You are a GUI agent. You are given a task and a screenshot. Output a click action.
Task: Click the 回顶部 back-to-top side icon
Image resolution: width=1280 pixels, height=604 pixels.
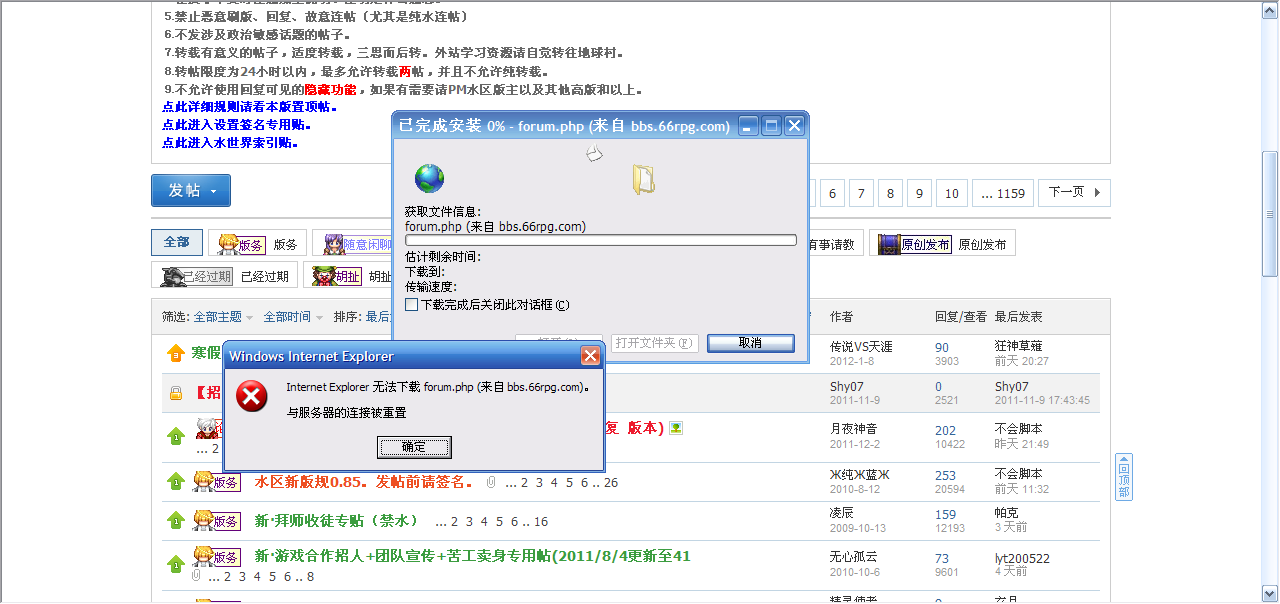pos(1124,476)
